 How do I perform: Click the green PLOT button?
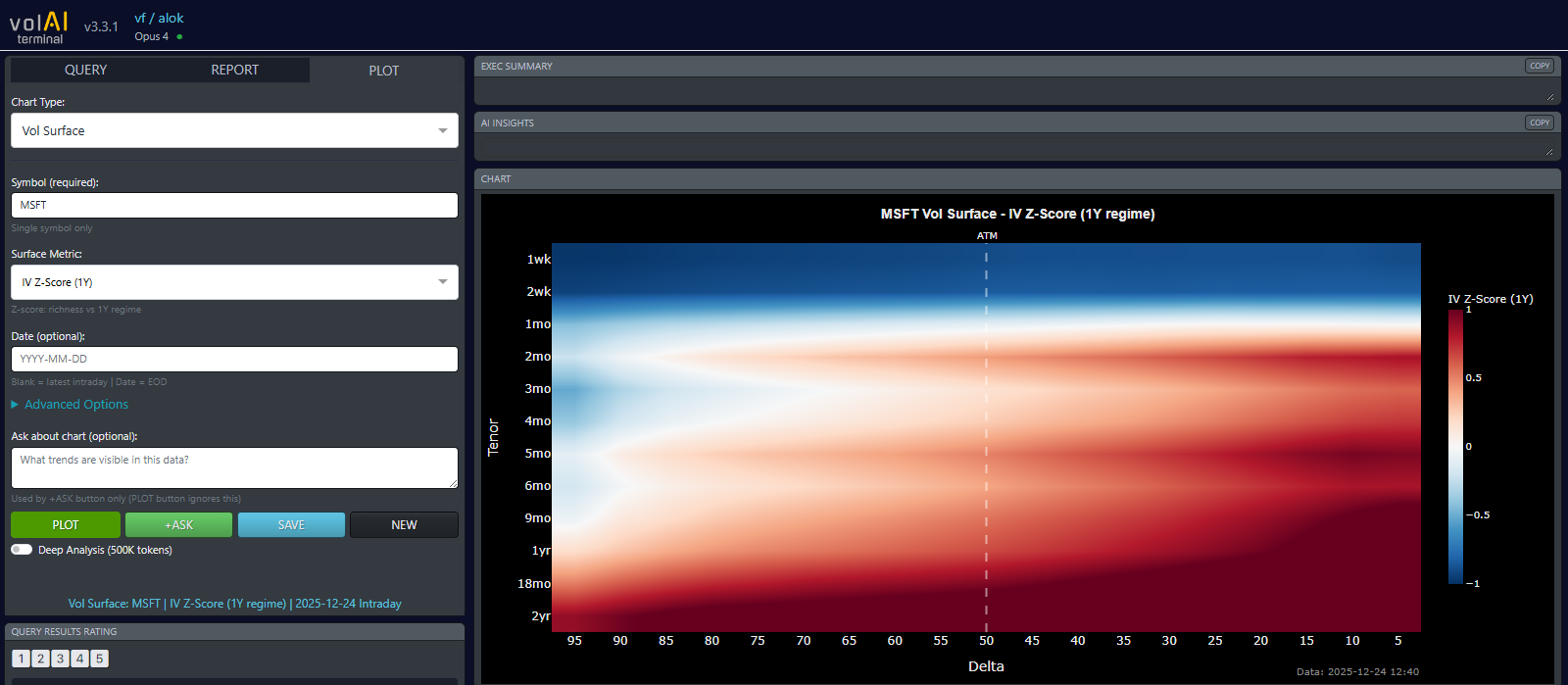66,525
